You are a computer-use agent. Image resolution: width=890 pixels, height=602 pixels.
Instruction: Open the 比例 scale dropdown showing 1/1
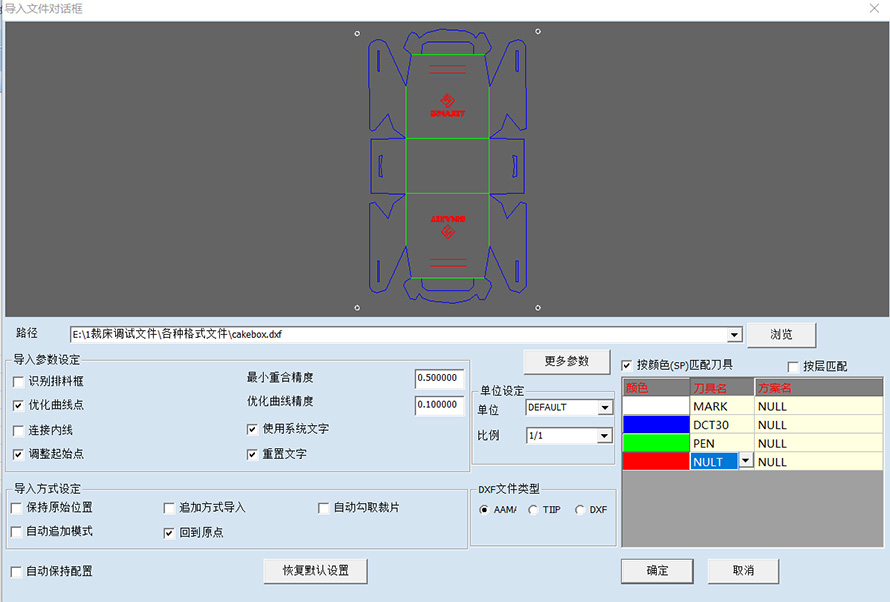coord(604,436)
